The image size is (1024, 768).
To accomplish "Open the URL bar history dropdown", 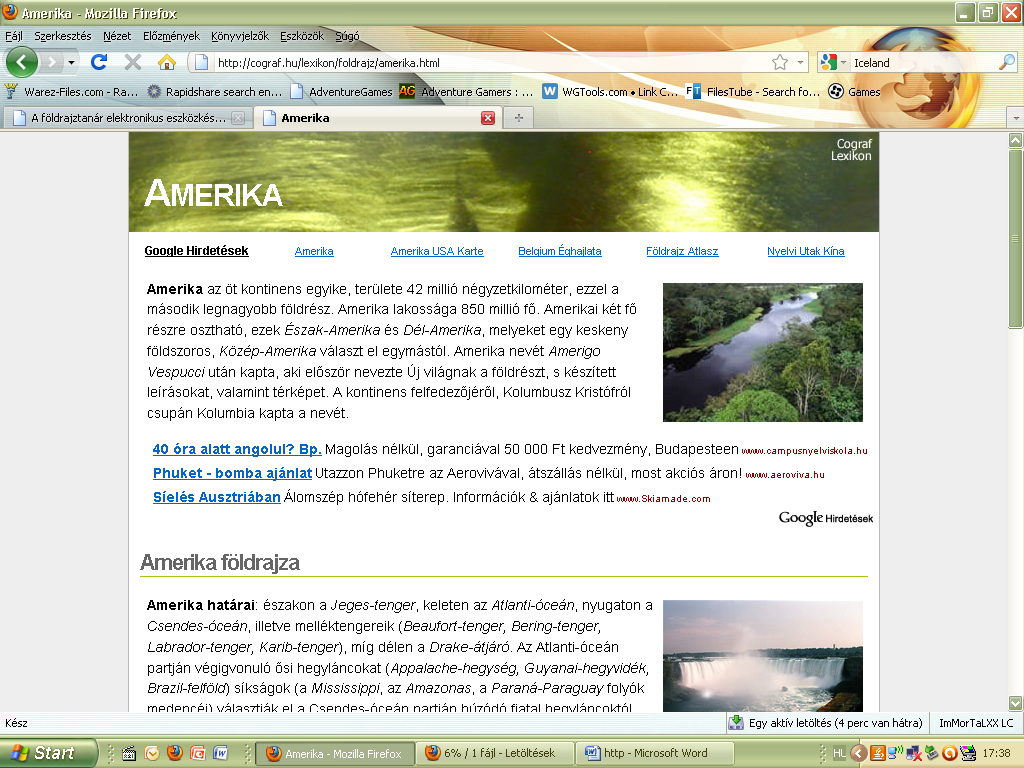I will (x=800, y=63).
